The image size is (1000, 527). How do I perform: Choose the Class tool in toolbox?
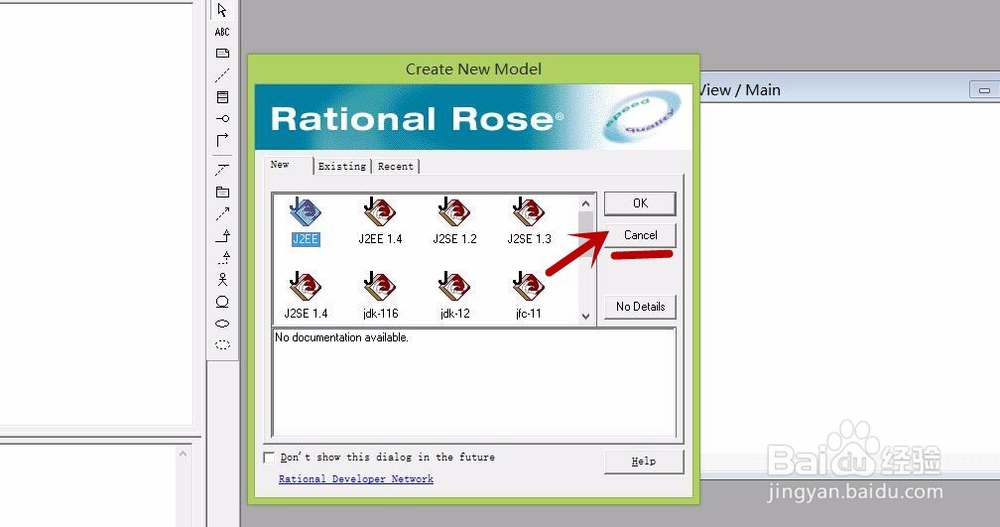pyautogui.click(x=222, y=97)
